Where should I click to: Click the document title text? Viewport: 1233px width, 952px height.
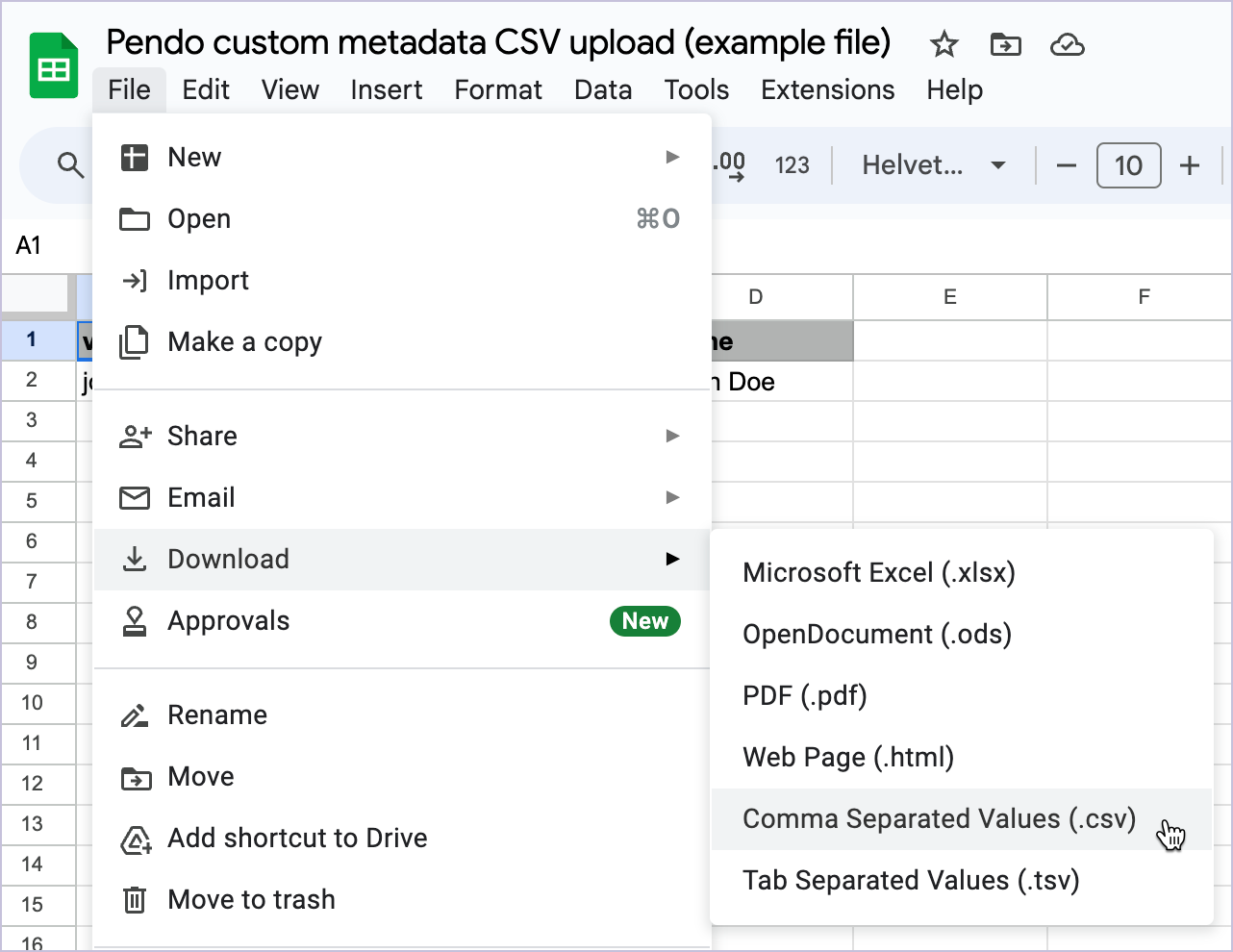(x=498, y=42)
